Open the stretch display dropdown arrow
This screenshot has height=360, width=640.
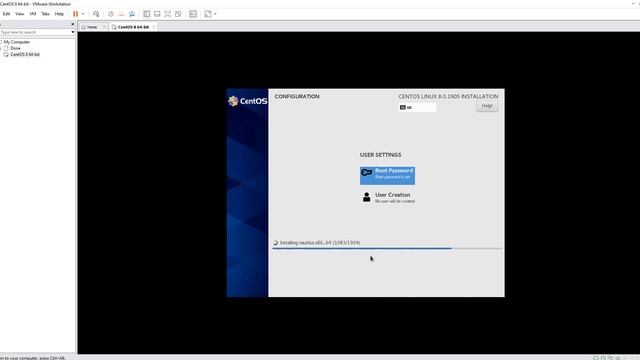(215, 14)
